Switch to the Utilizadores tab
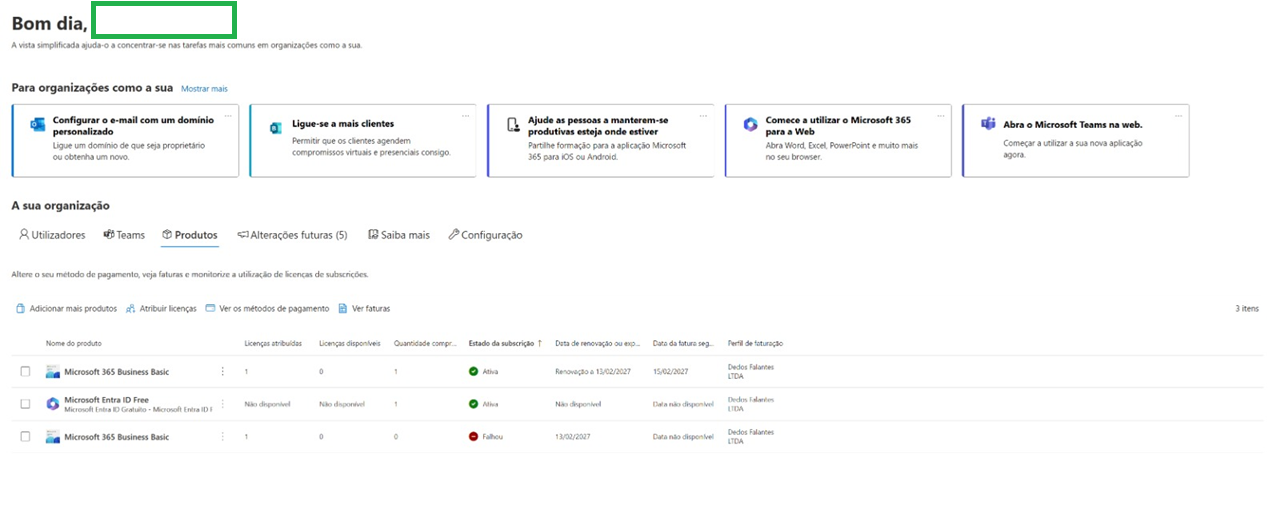 tap(52, 235)
